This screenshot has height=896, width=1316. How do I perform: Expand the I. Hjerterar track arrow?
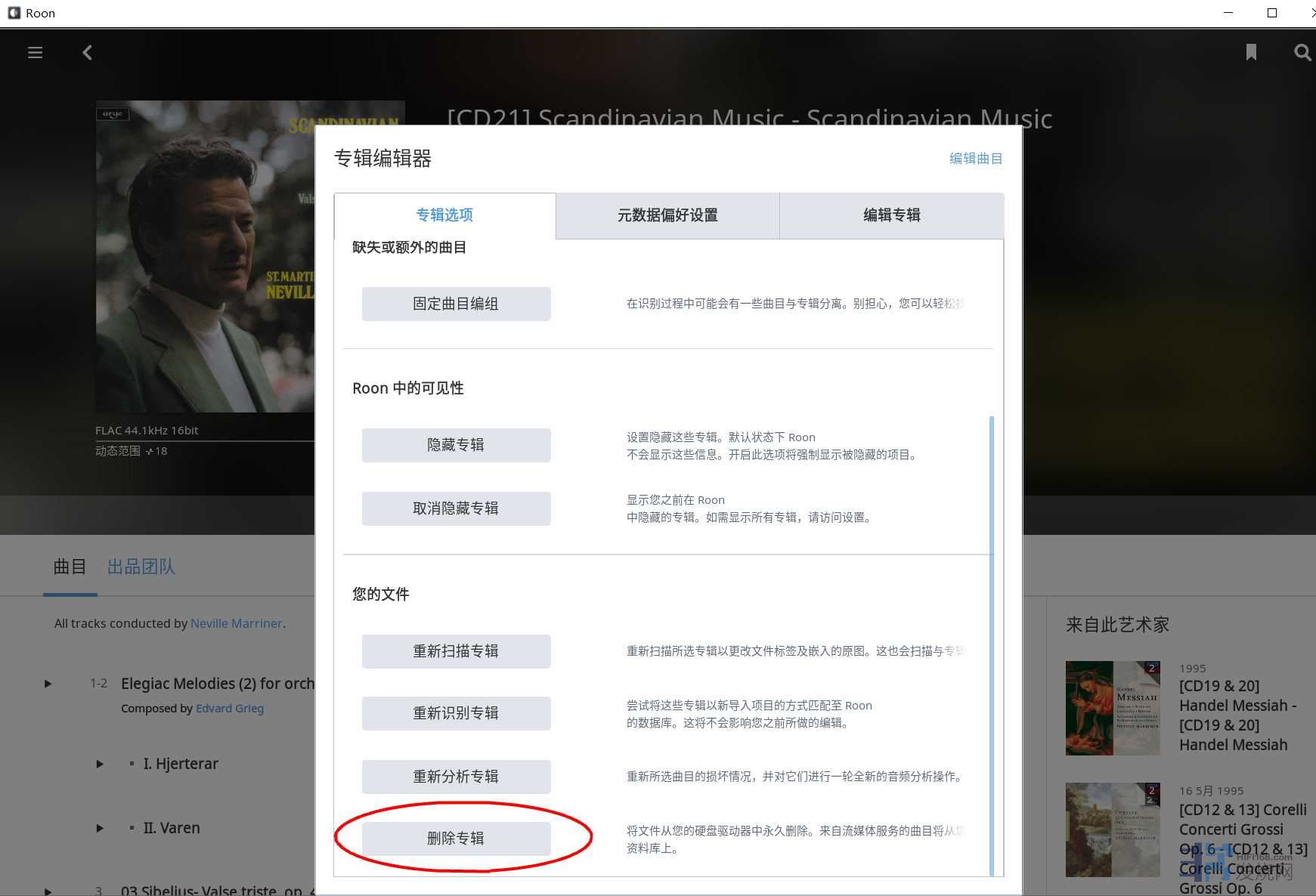[x=100, y=764]
